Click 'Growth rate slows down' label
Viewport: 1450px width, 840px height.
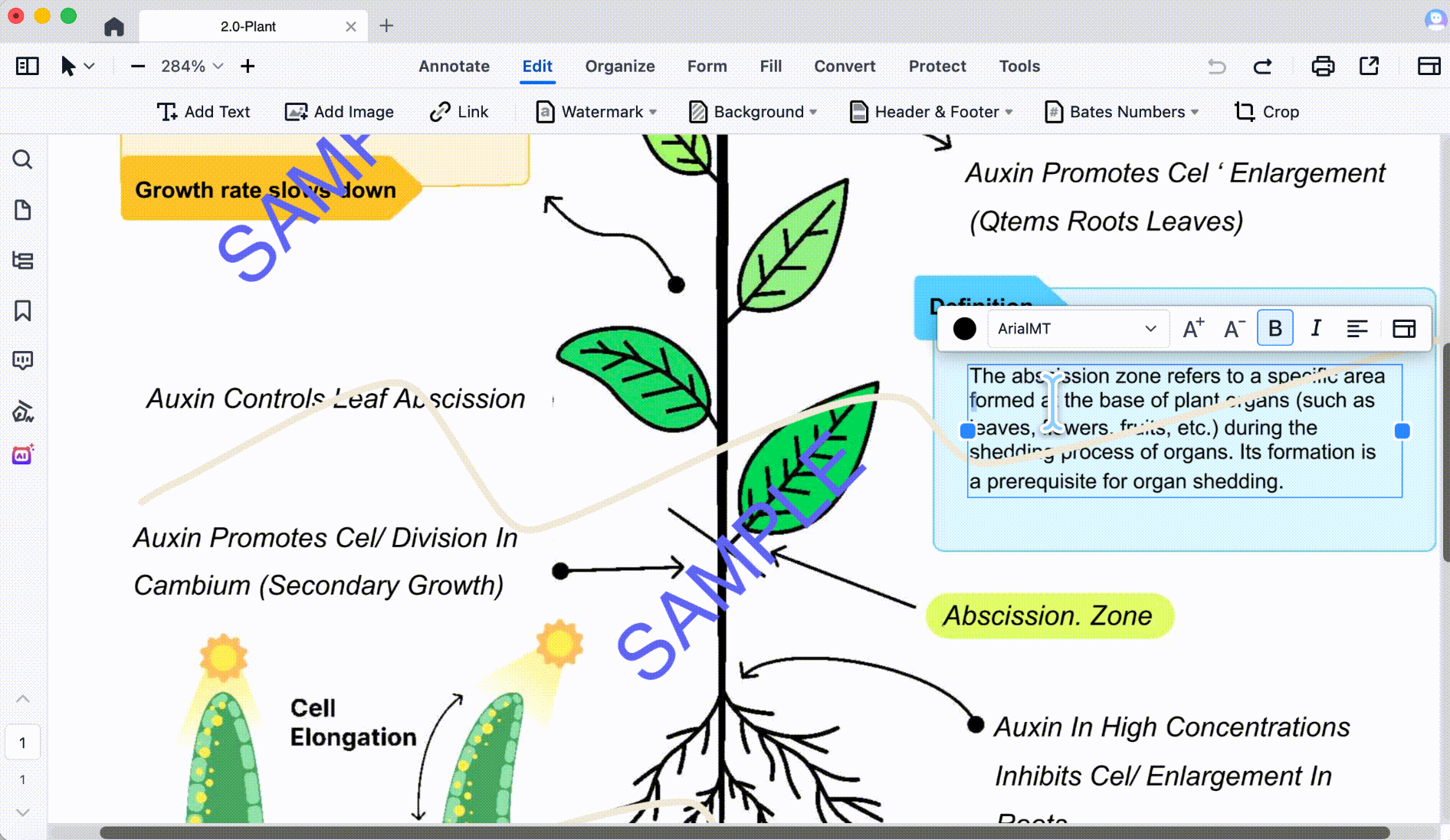click(266, 190)
